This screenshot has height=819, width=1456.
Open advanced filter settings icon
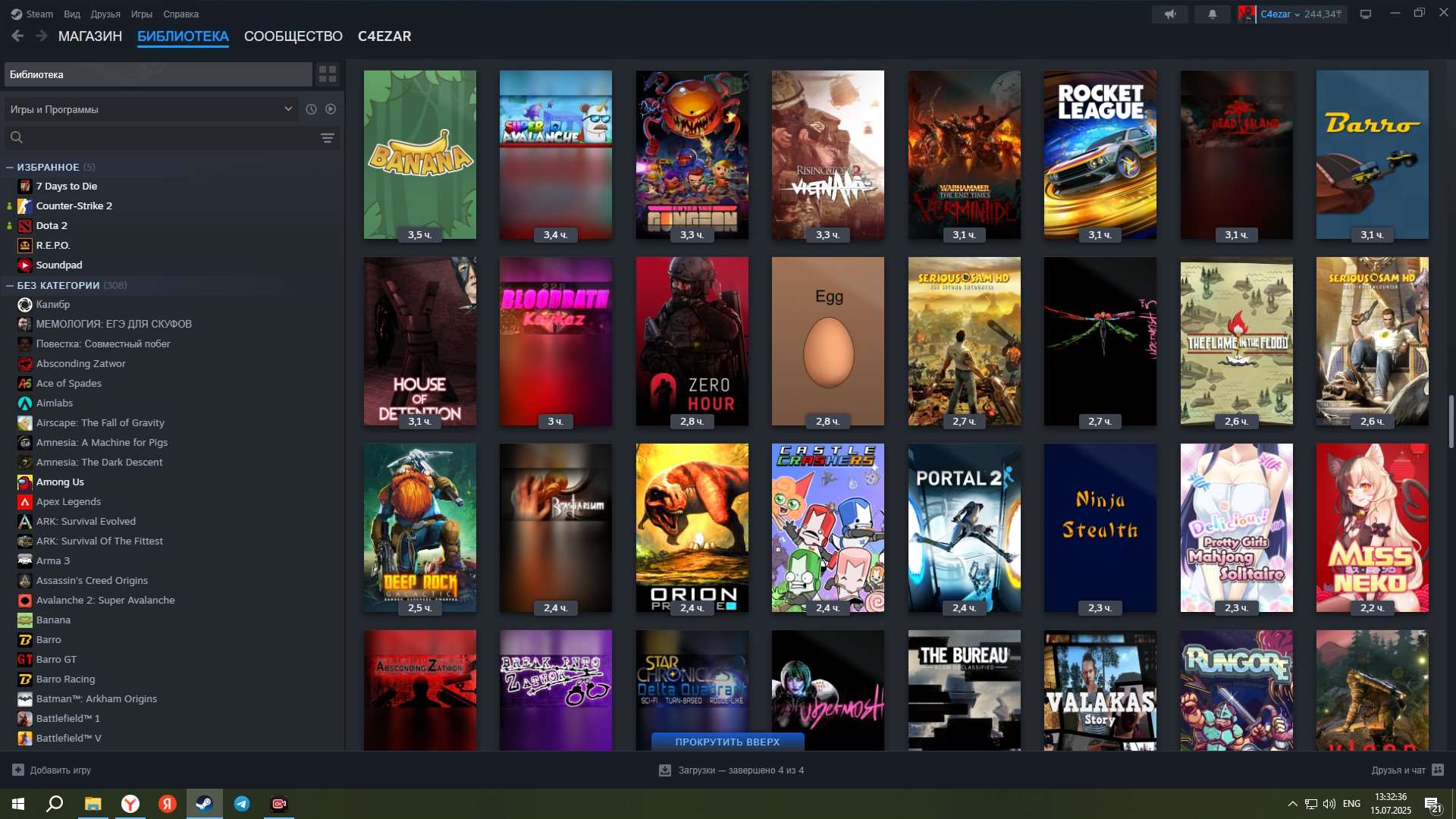point(327,138)
